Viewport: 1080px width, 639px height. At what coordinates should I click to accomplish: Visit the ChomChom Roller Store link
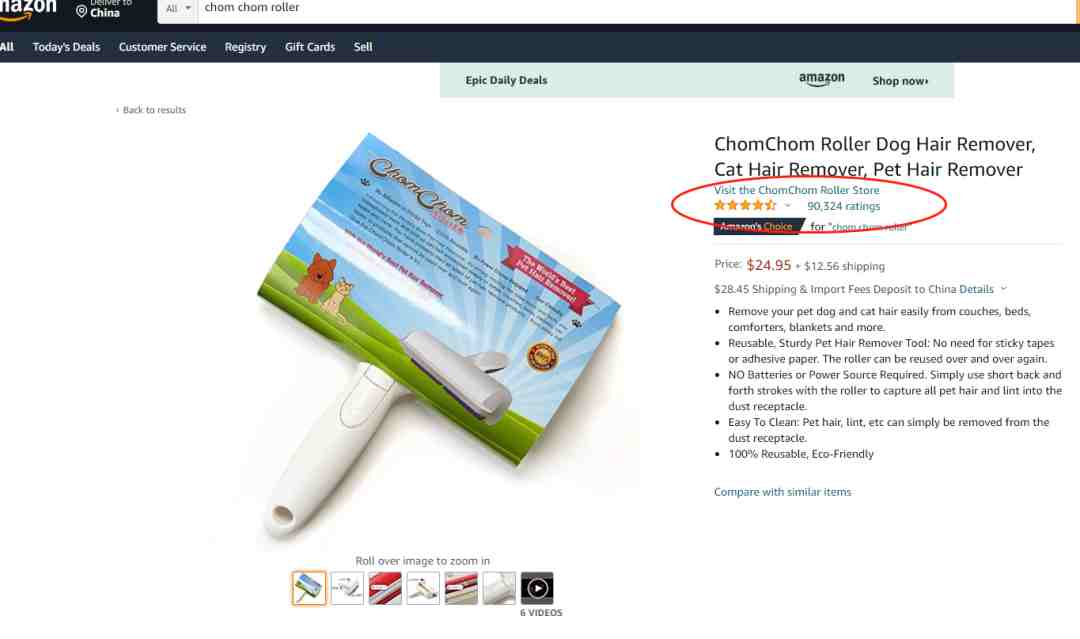point(796,190)
